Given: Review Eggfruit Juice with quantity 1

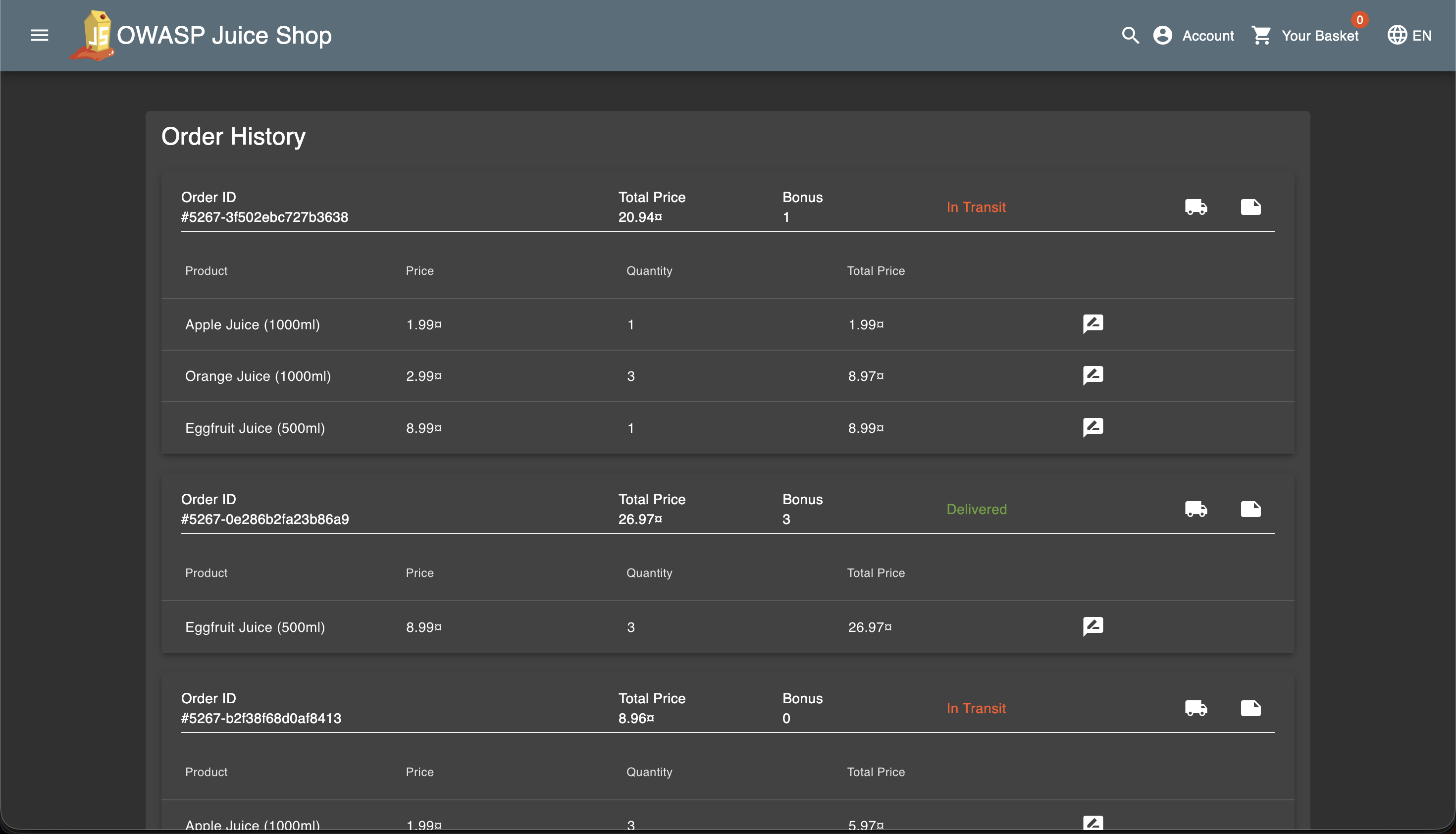Looking at the screenshot, I should tap(1092, 427).
